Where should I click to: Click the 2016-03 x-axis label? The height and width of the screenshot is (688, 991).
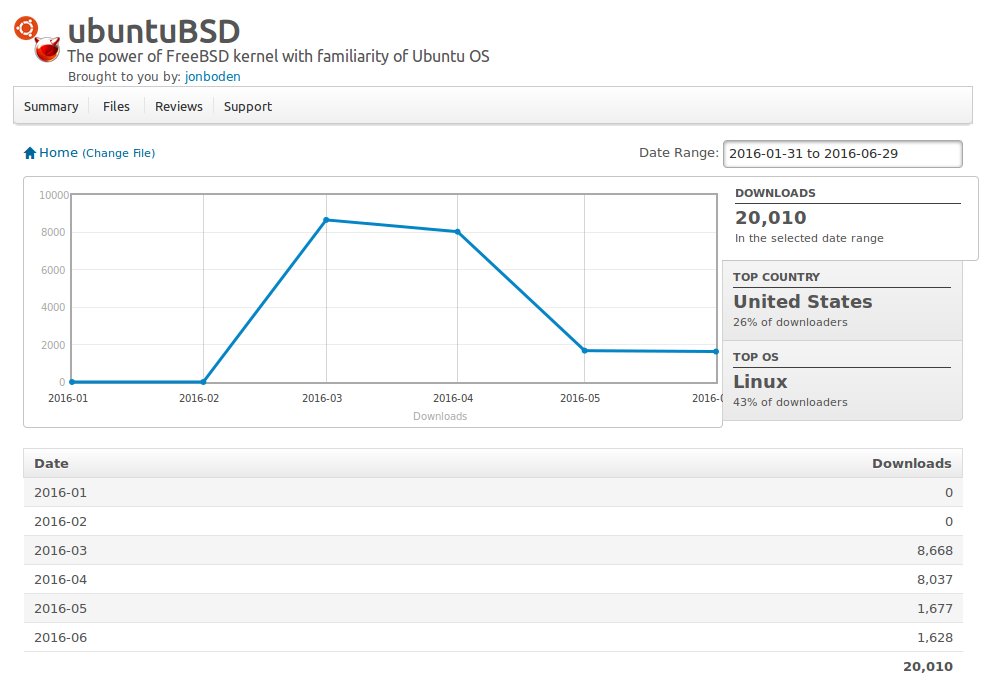click(322, 398)
